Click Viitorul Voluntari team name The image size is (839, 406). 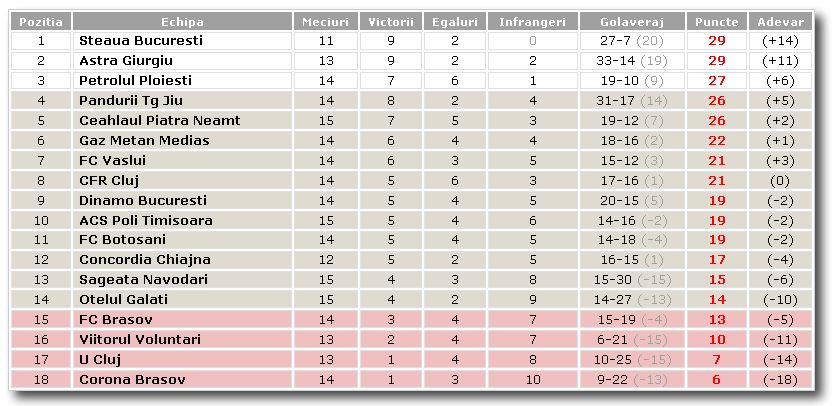140,340
